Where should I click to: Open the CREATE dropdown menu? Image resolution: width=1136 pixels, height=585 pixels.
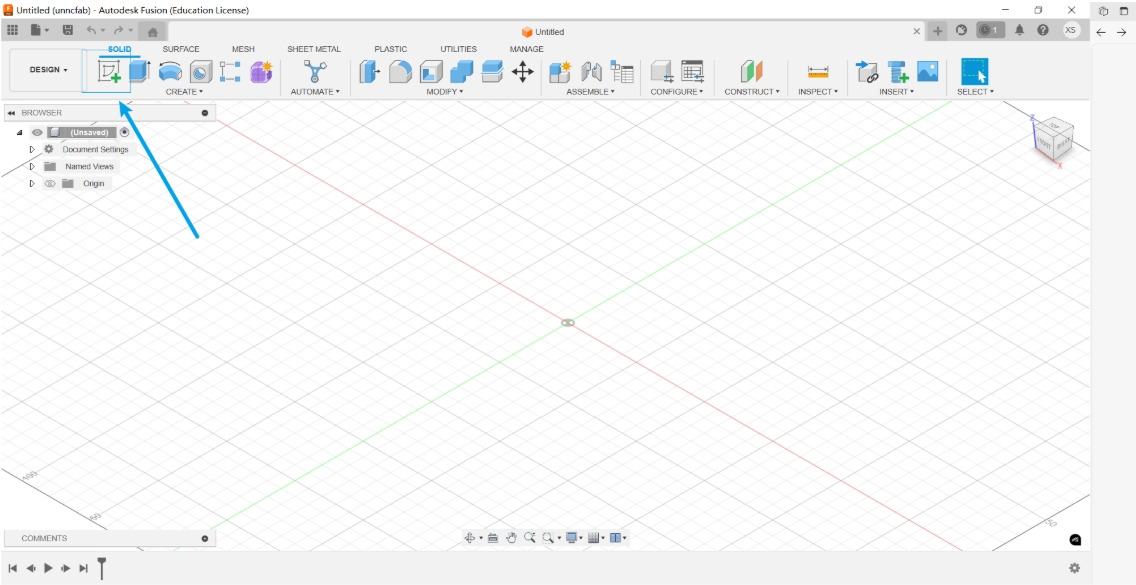pyautogui.click(x=184, y=92)
